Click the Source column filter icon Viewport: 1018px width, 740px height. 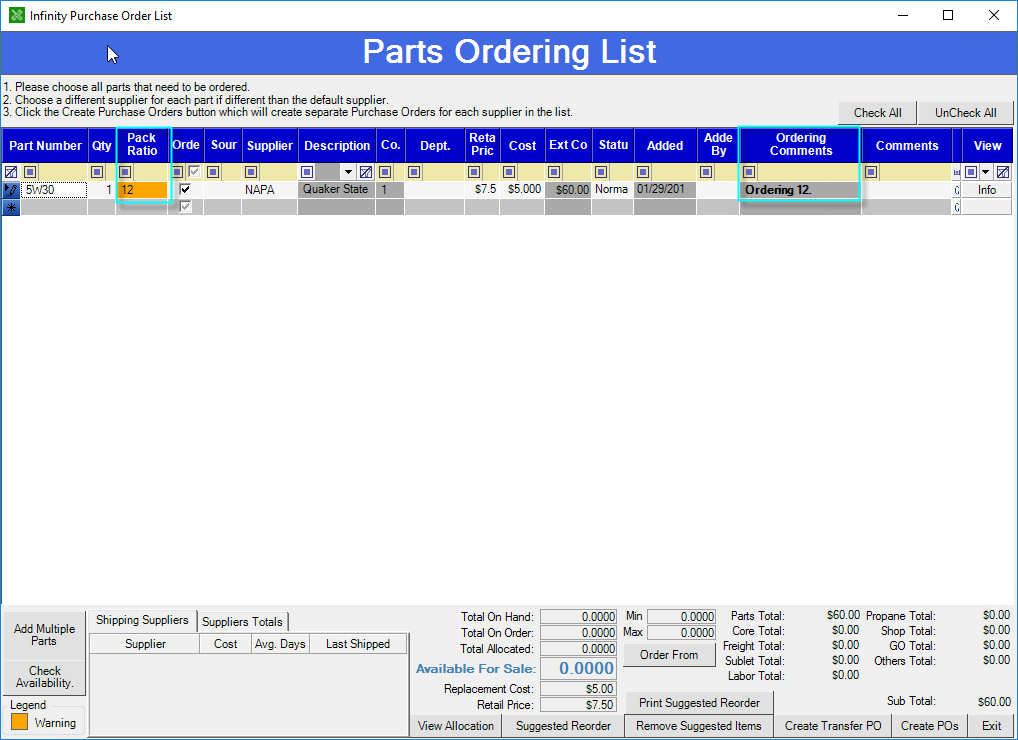coord(213,172)
